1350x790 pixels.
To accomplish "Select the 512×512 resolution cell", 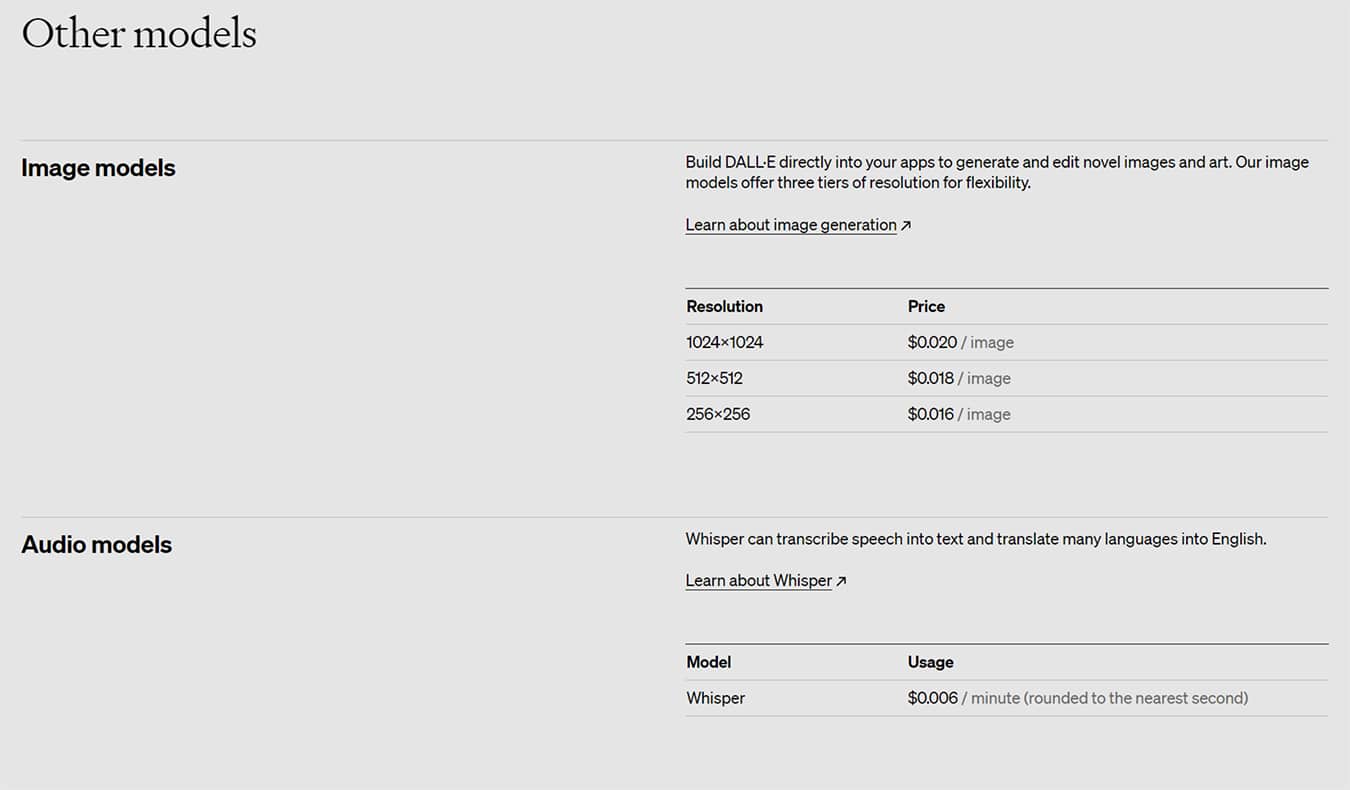I will coord(714,379).
